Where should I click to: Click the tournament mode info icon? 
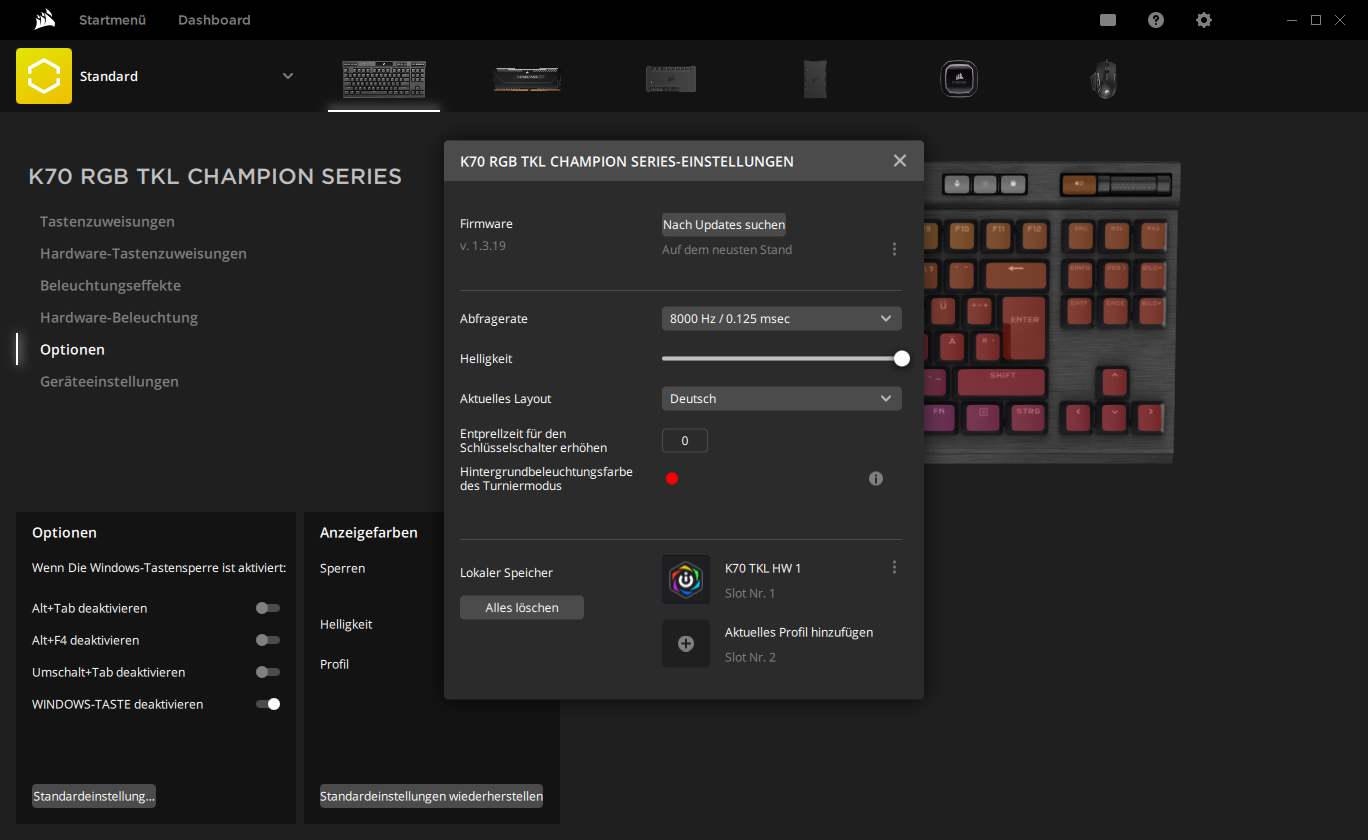876,479
